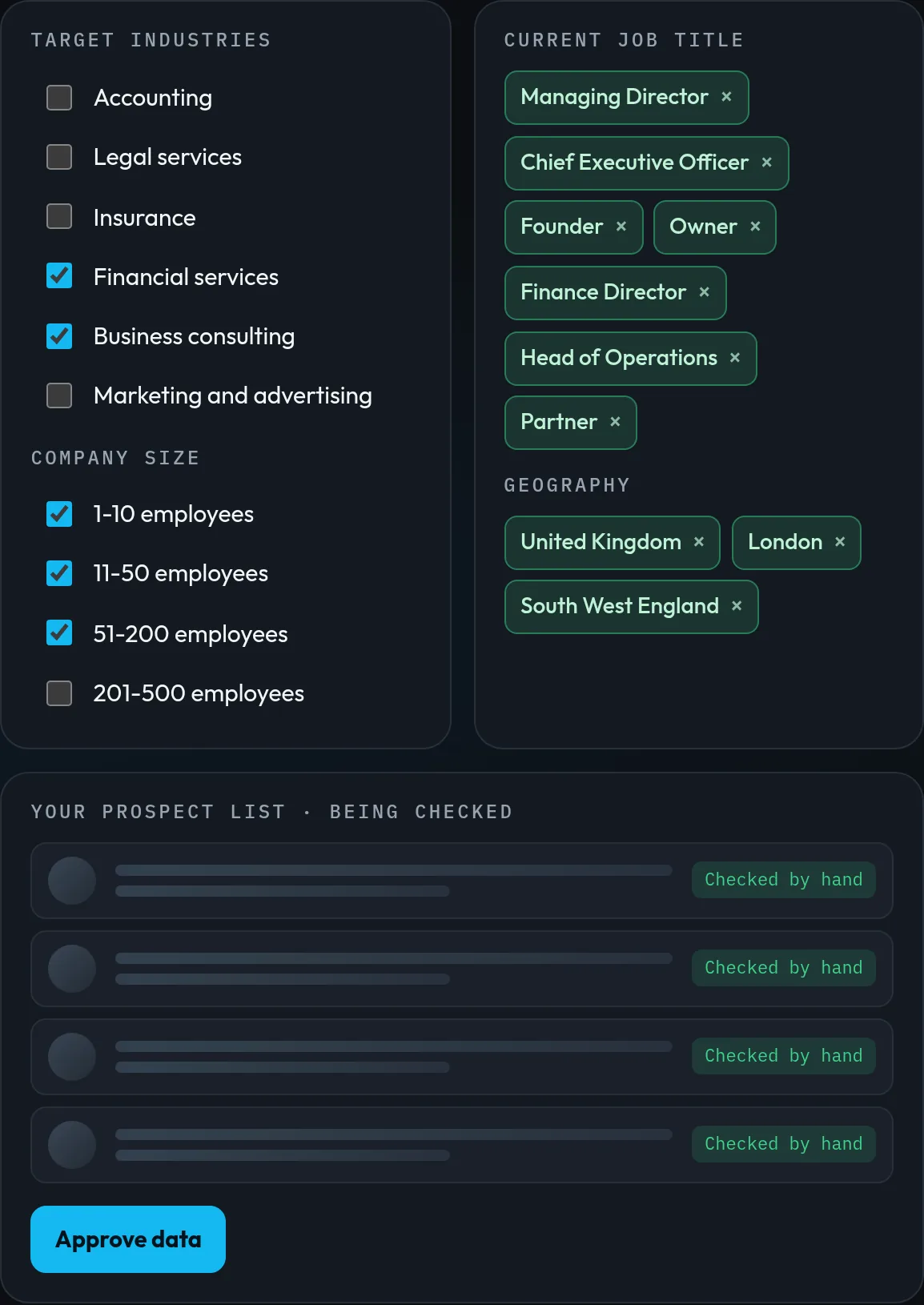Screen dimensions: 924x1305
Task: Click the Partner tag text
Action: pos(559,422)
